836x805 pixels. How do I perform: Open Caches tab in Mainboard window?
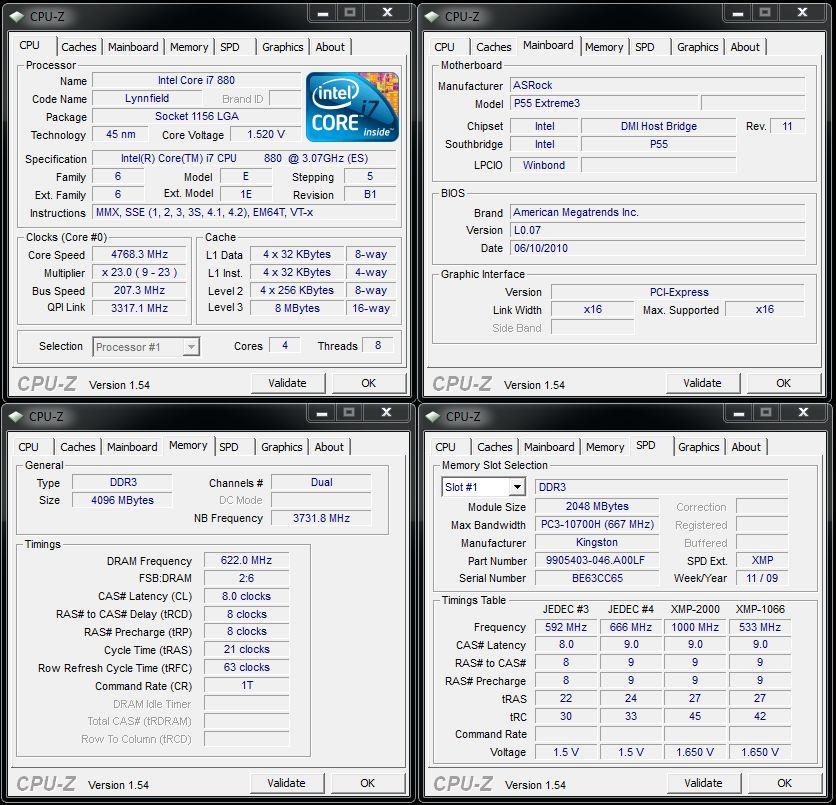pos(494,47)
